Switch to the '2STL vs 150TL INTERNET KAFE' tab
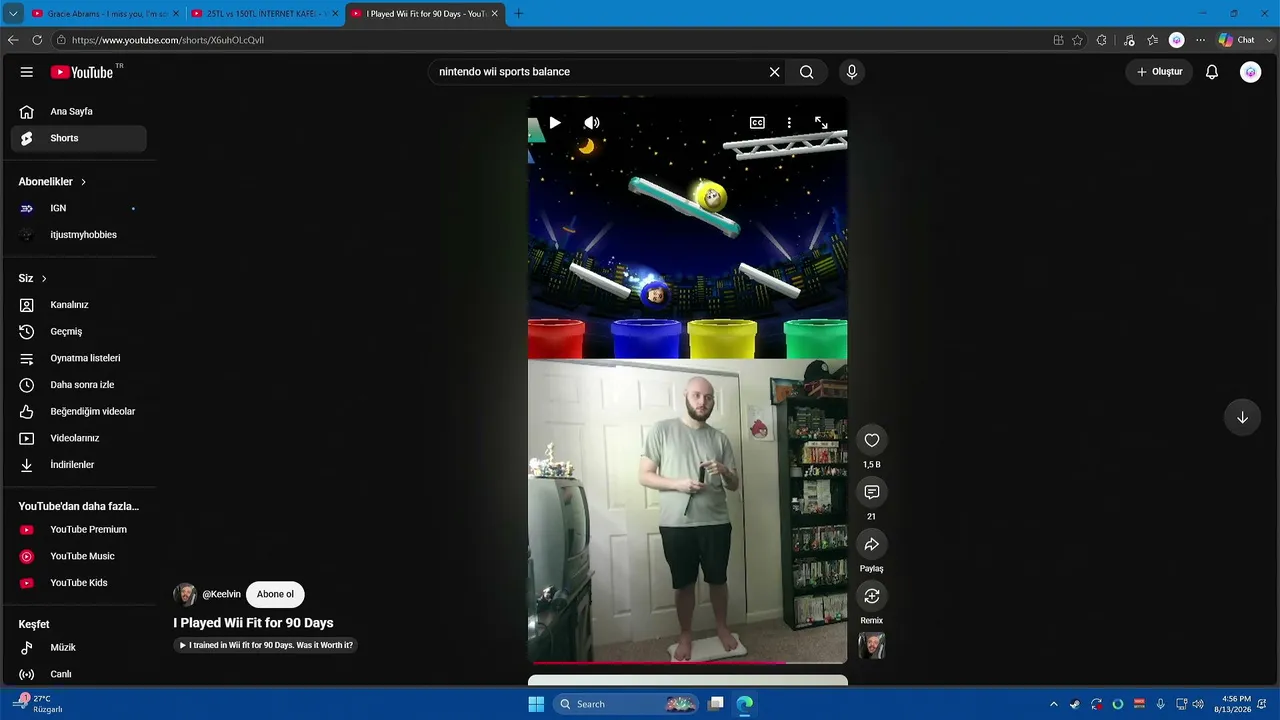Viewport: 1280px width, 720px height. click(x=265, y=14)
